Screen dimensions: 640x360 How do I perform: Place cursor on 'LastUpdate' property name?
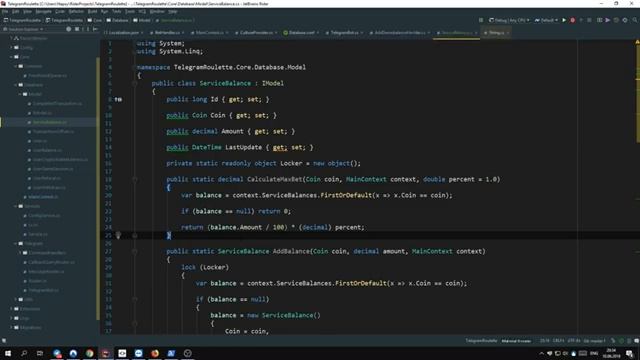(x=243, y=147)
